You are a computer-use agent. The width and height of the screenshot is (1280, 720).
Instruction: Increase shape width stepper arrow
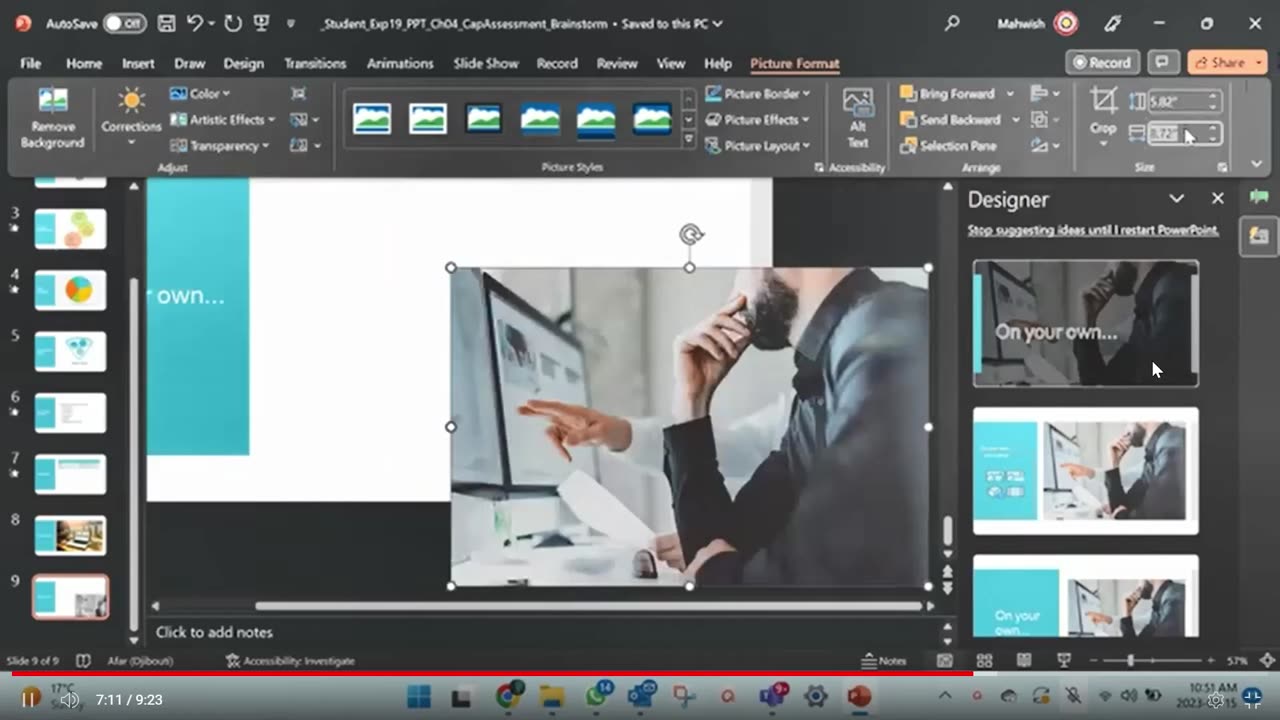pos(1212,128)
